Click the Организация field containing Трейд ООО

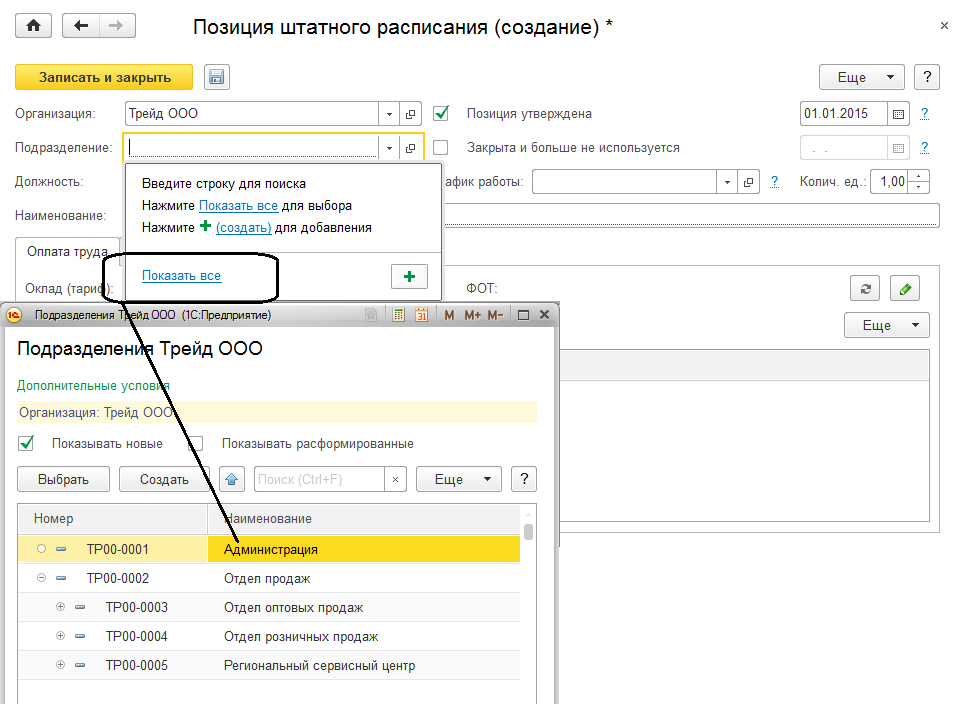252,114
